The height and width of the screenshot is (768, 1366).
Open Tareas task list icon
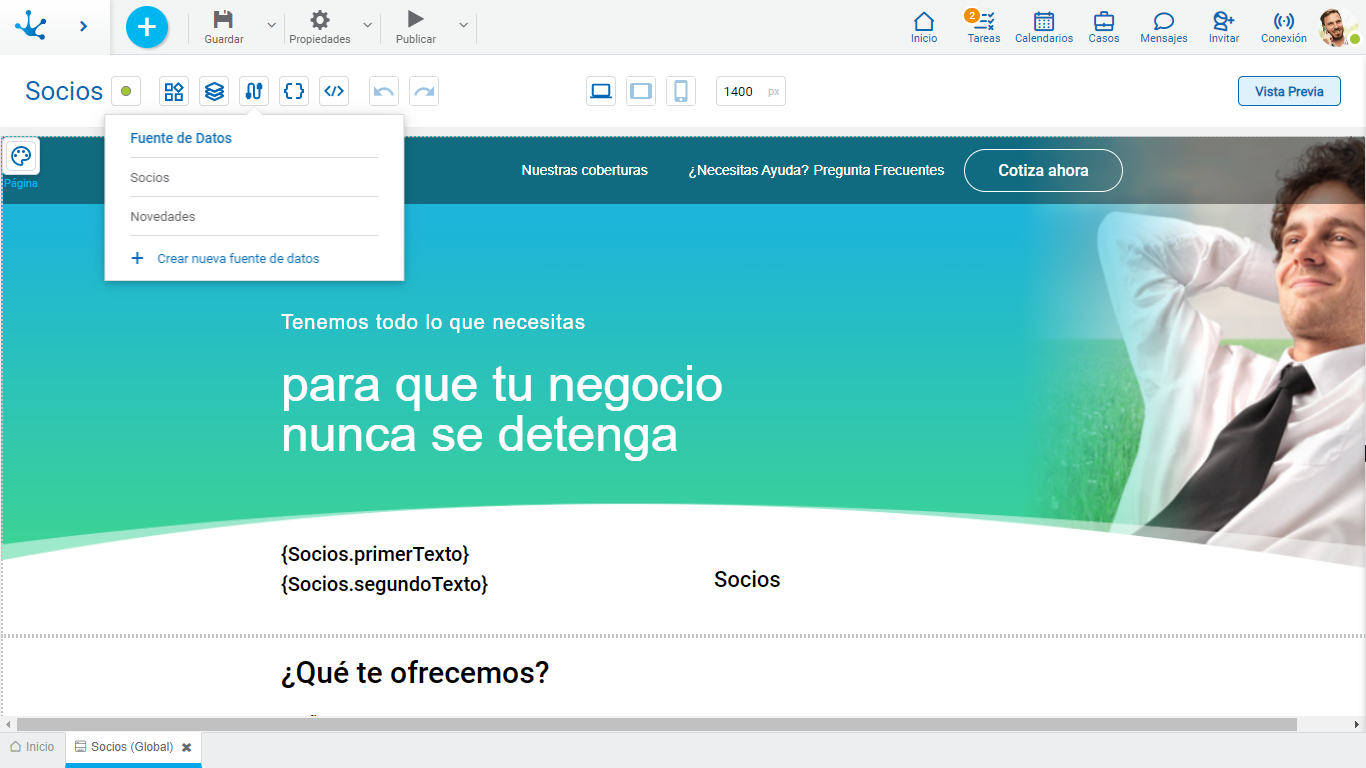[984, 21]
